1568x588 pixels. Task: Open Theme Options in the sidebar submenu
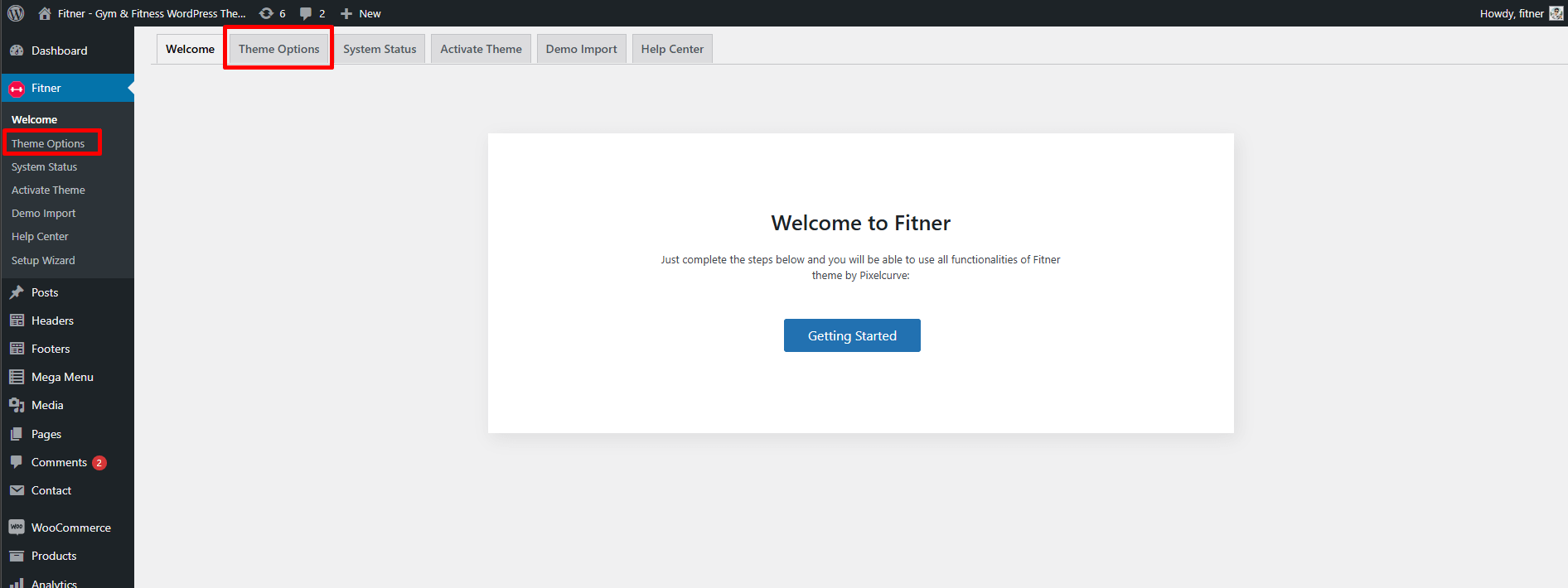[x=48, y=143]
